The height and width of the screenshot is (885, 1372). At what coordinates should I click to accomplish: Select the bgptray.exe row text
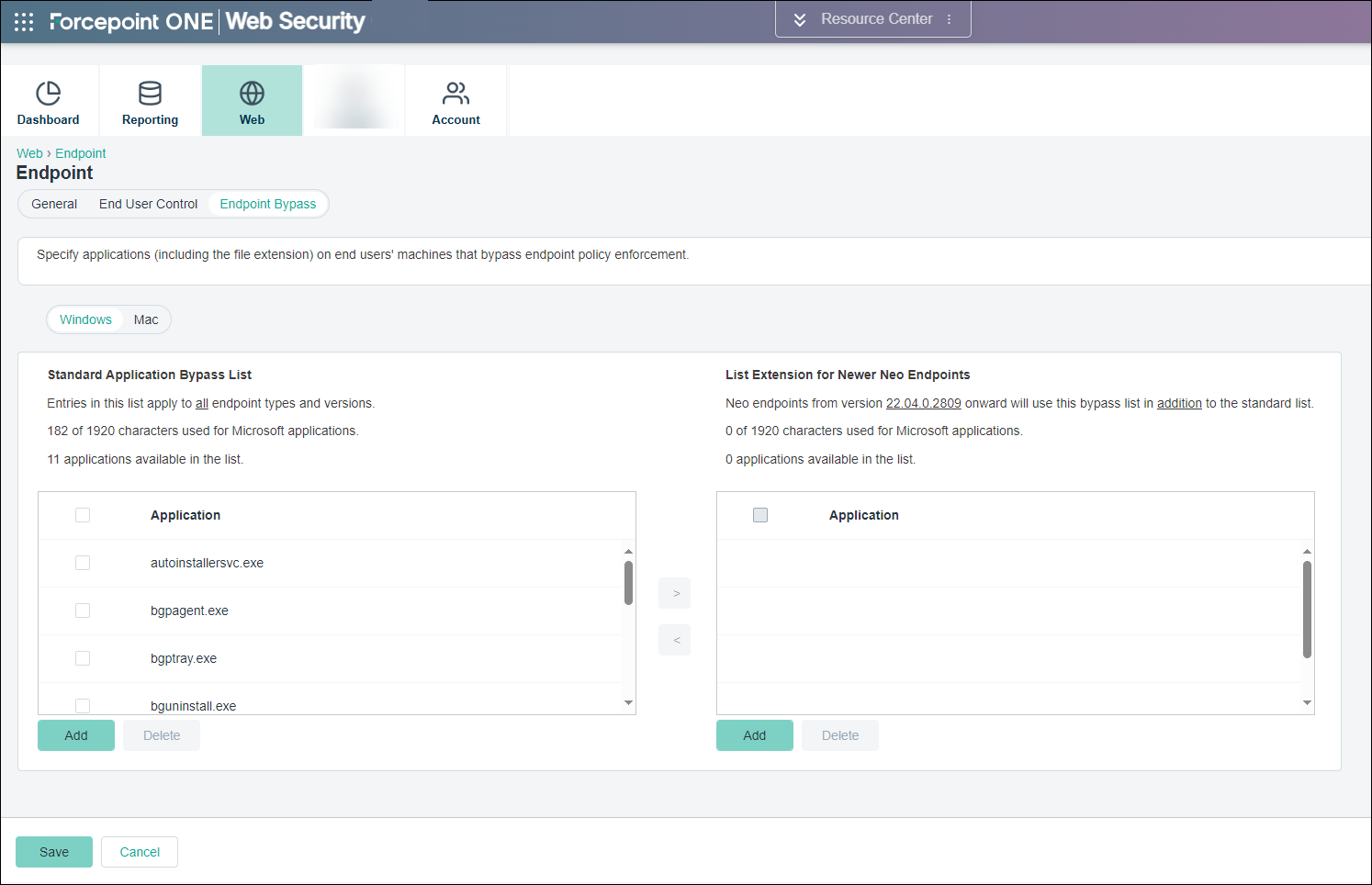184,658
